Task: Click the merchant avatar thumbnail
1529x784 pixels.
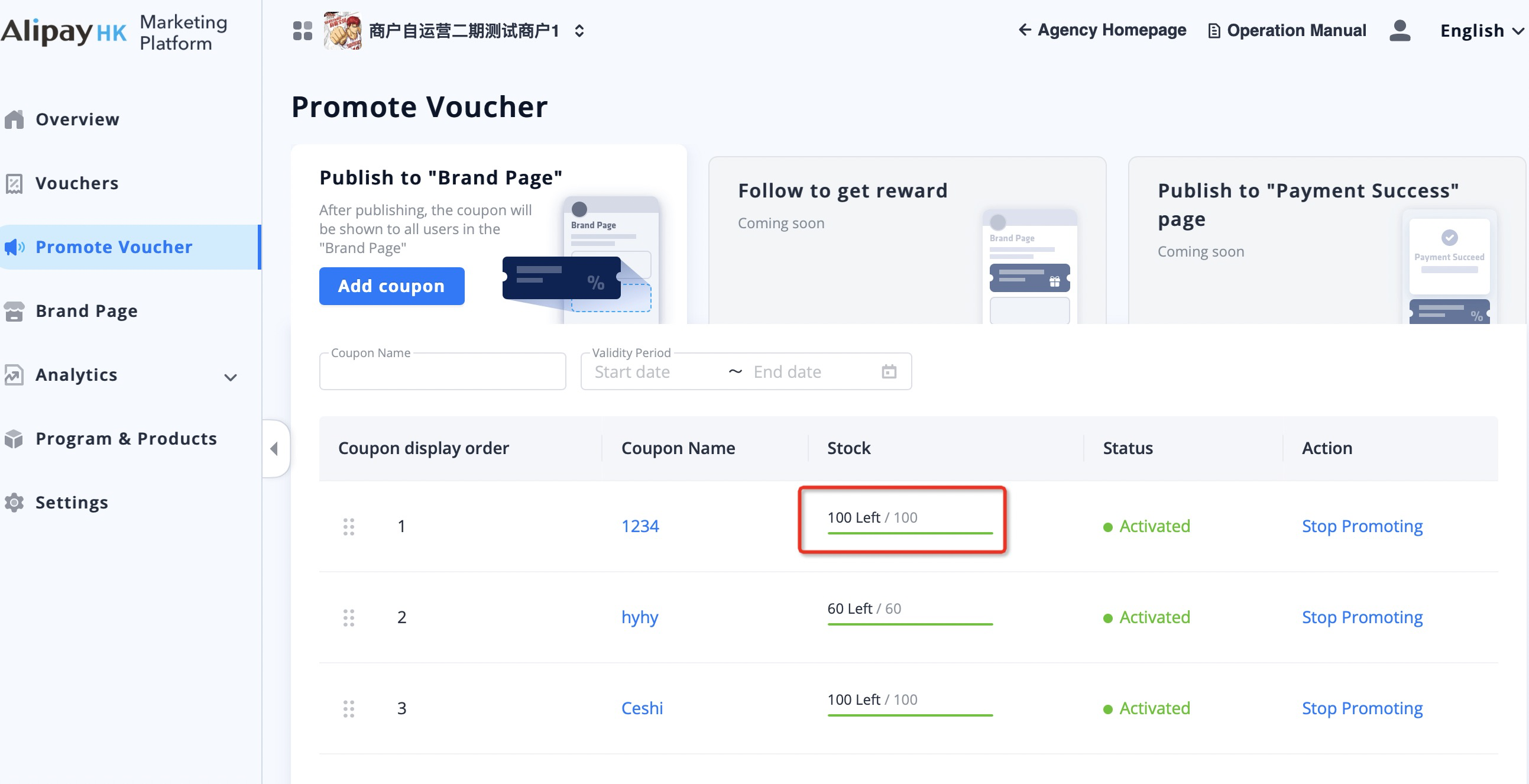Action: coord(342,31)
